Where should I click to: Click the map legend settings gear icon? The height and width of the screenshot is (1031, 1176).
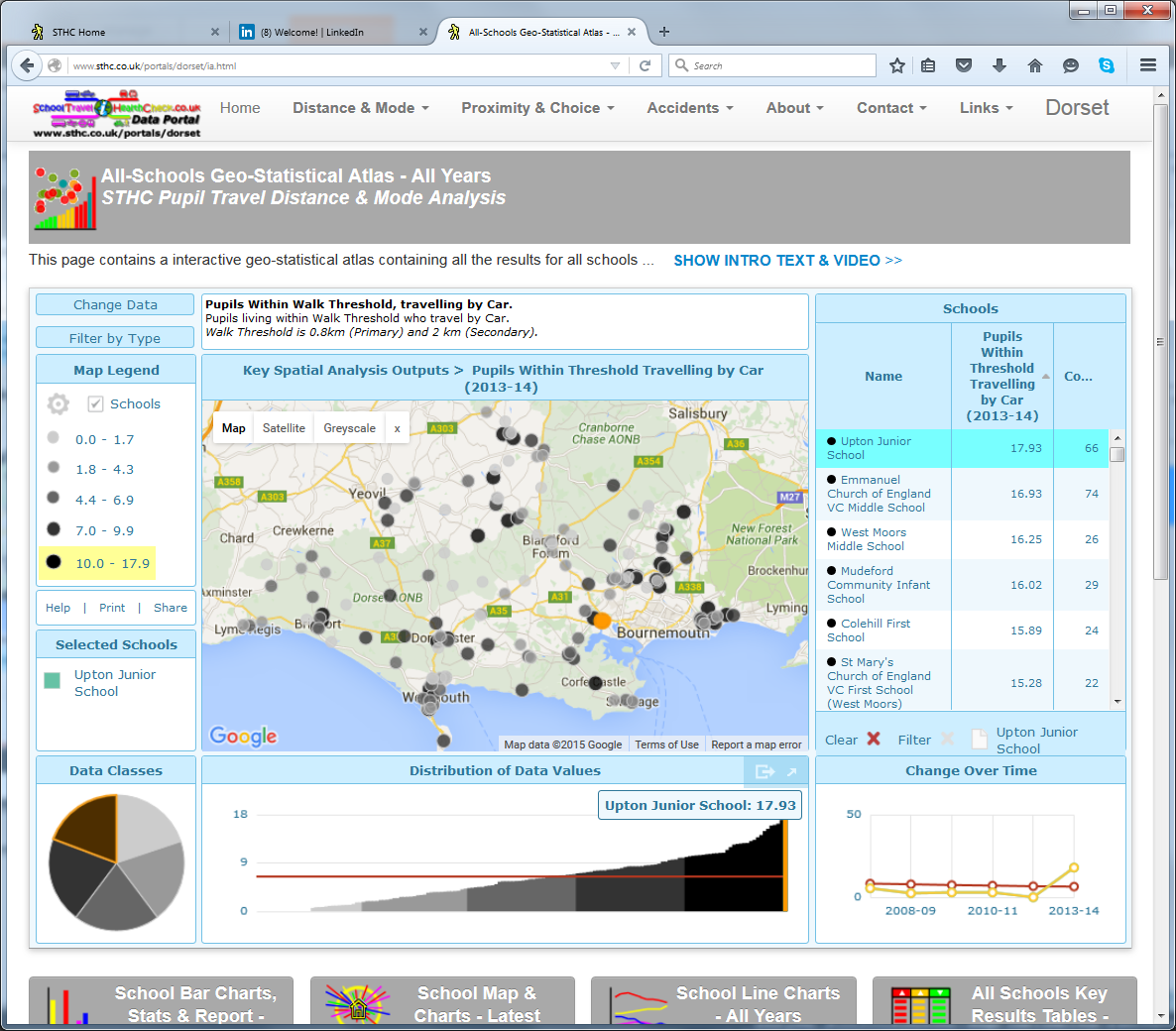click(x=59, y=404)
